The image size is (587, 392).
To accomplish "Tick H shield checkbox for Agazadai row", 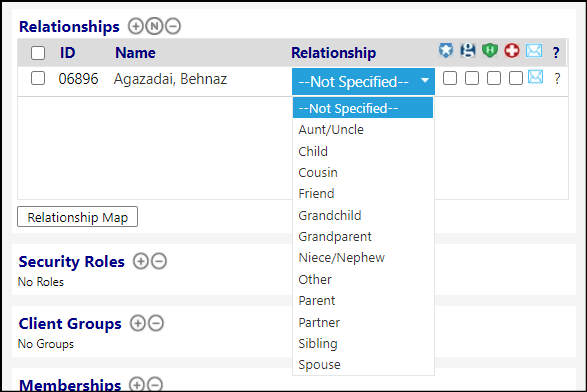I will pos(494,78).
